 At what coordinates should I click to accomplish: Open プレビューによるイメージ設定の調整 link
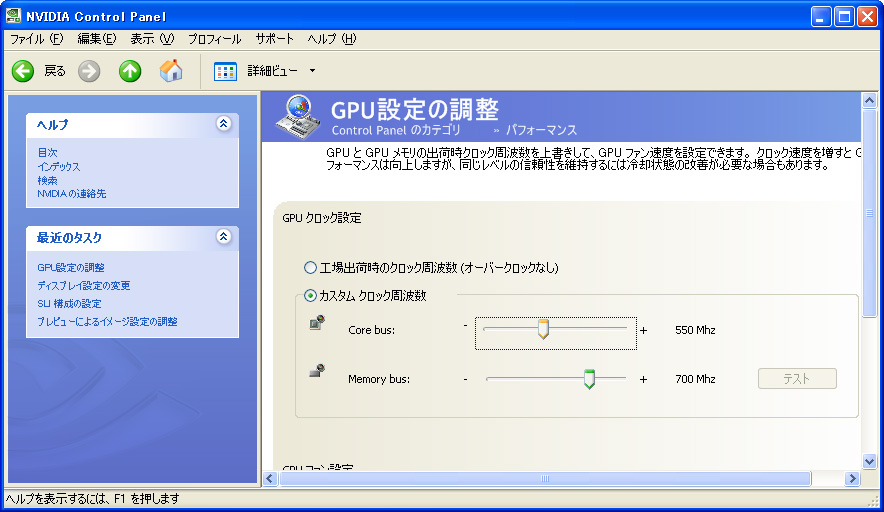pos(107,321)
